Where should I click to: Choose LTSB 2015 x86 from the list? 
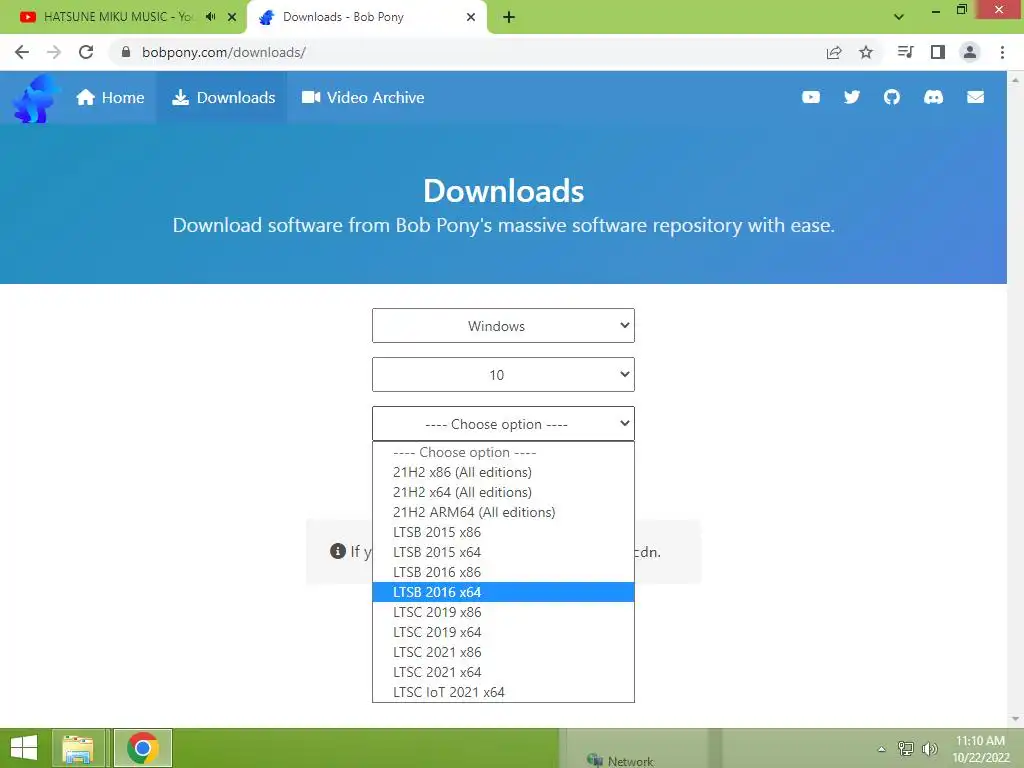[503, 532]
